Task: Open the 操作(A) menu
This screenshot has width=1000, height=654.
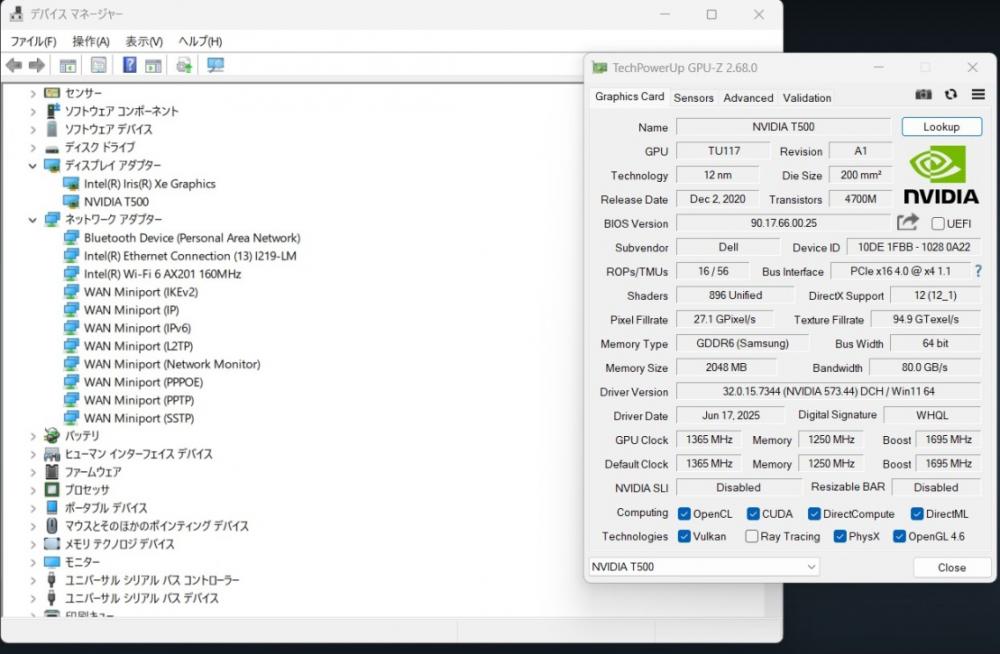Action: point(91,41)
